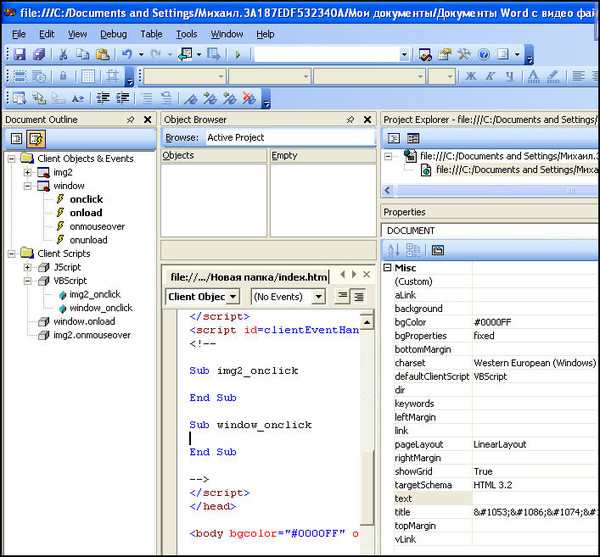
Task: Click the foreground color A icon
Action: tap(533, 76)
